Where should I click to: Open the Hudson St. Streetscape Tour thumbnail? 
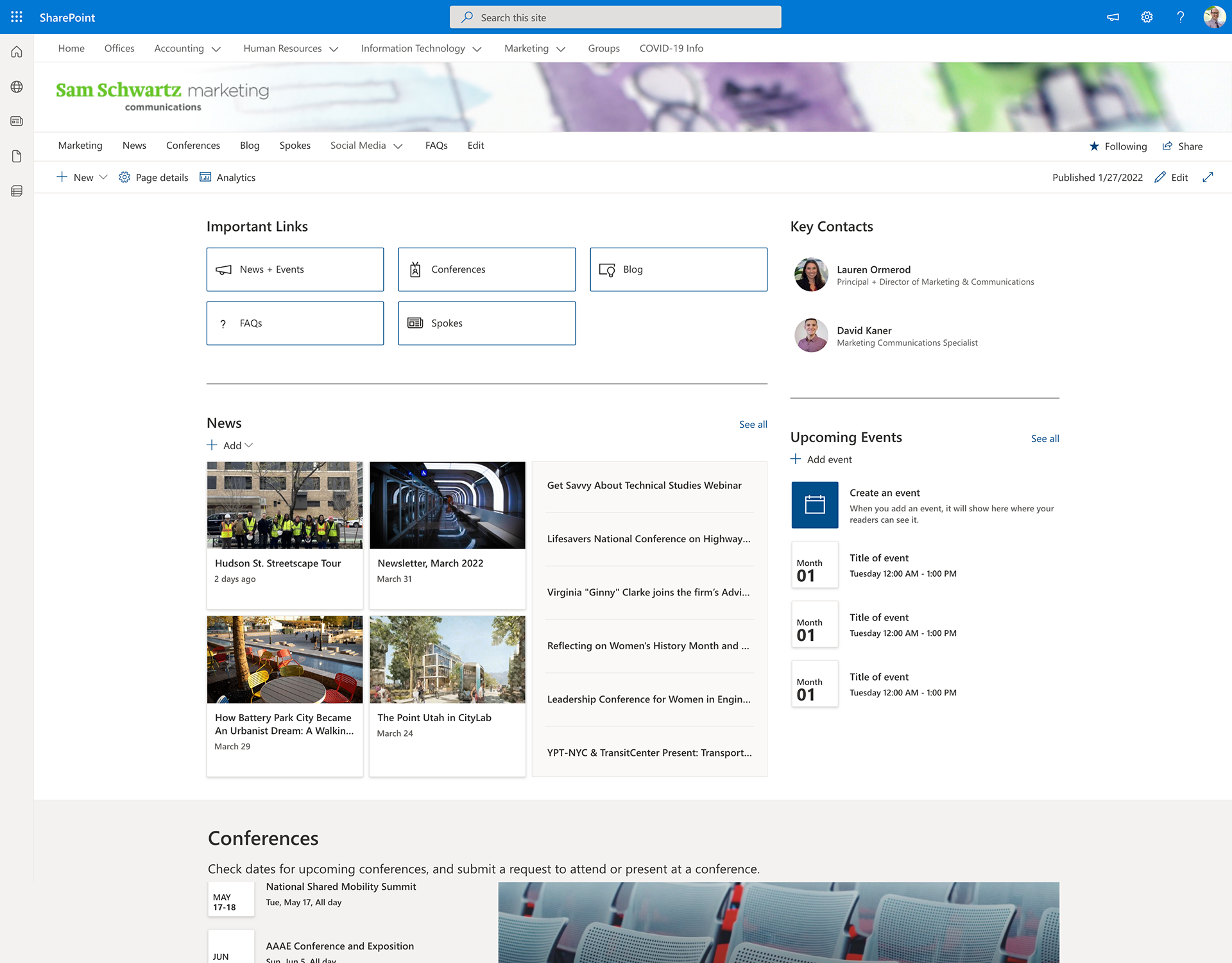point(285,505)
